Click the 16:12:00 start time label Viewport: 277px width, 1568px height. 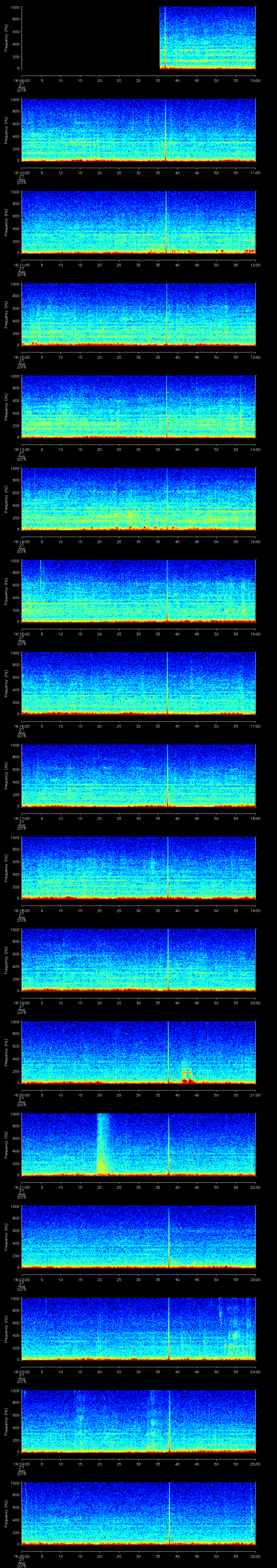(21, 357)
